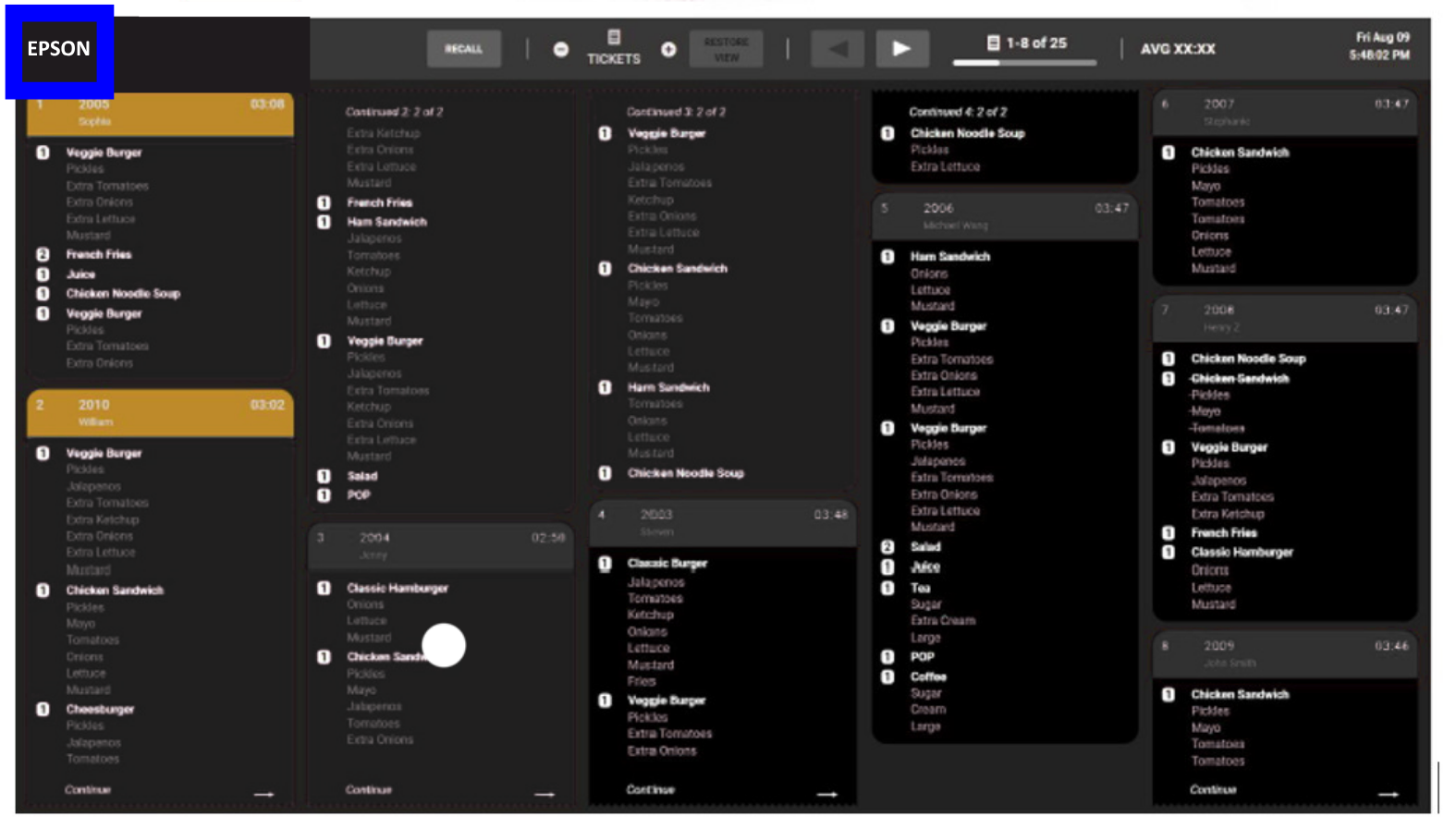Click the arrow icon next to Continue on ticket 2003
This screenshot has height=829, width=1456.
pyautogui.click(x=826, y=793)
